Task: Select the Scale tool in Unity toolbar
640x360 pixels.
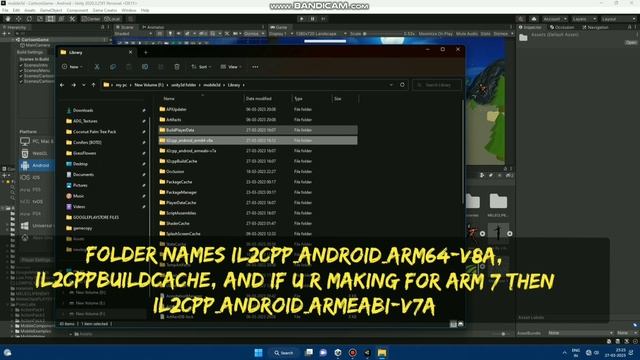Action: [x=40, y=19]
